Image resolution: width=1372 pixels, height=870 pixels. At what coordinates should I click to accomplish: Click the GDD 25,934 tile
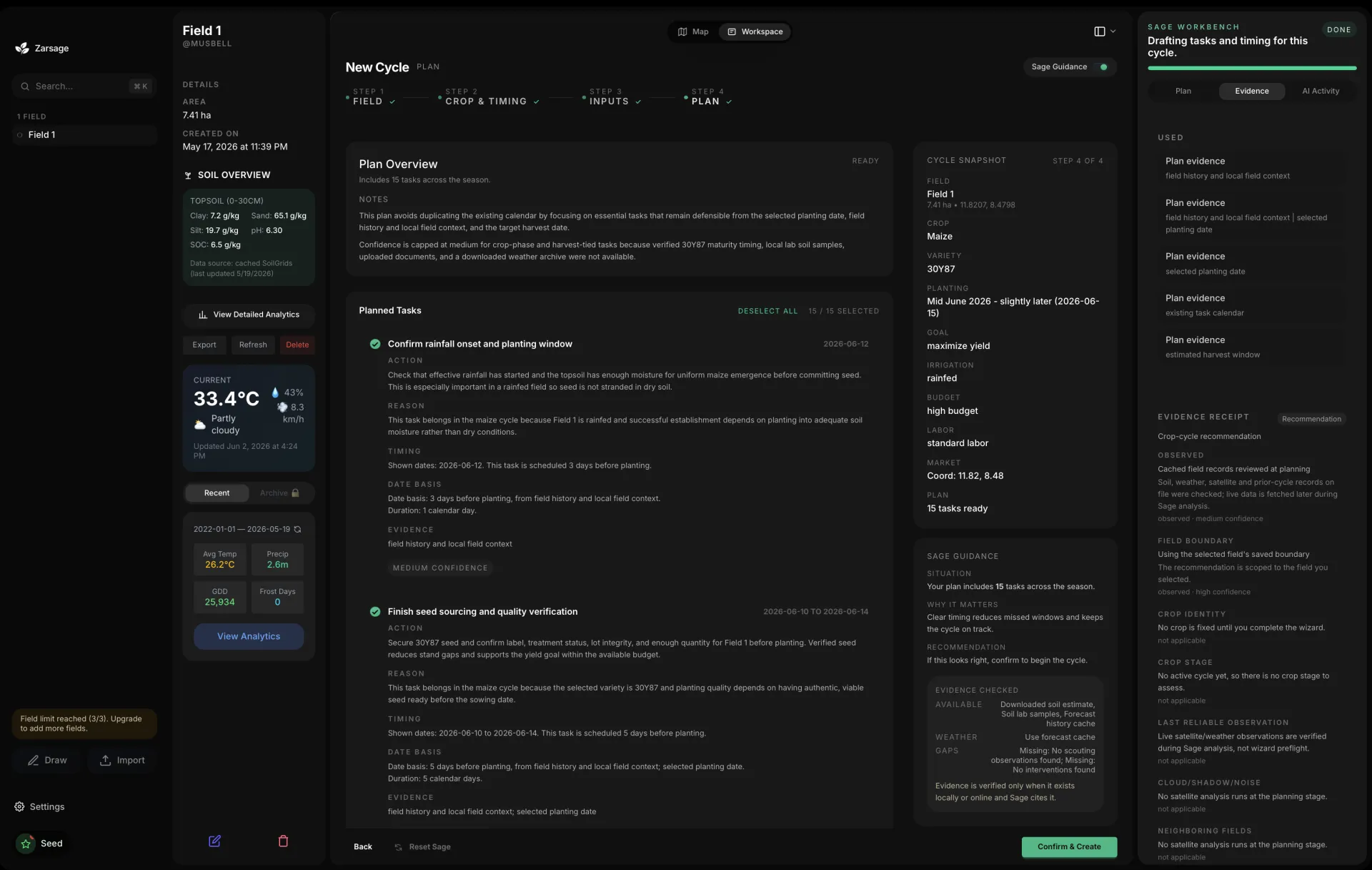tap(220, 597)
